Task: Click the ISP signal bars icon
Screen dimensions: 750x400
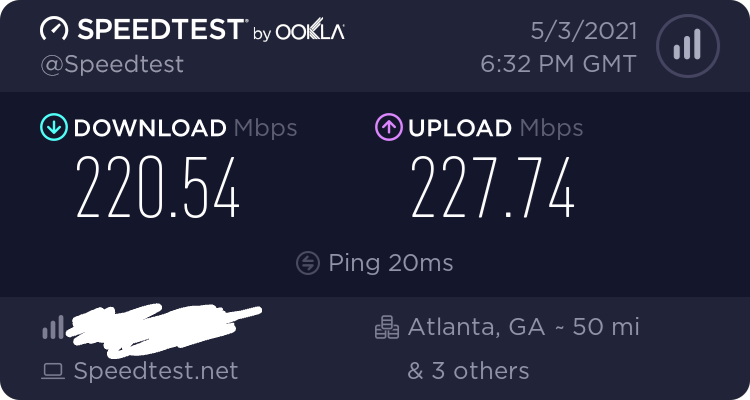Action: click(x=53, y=327)
